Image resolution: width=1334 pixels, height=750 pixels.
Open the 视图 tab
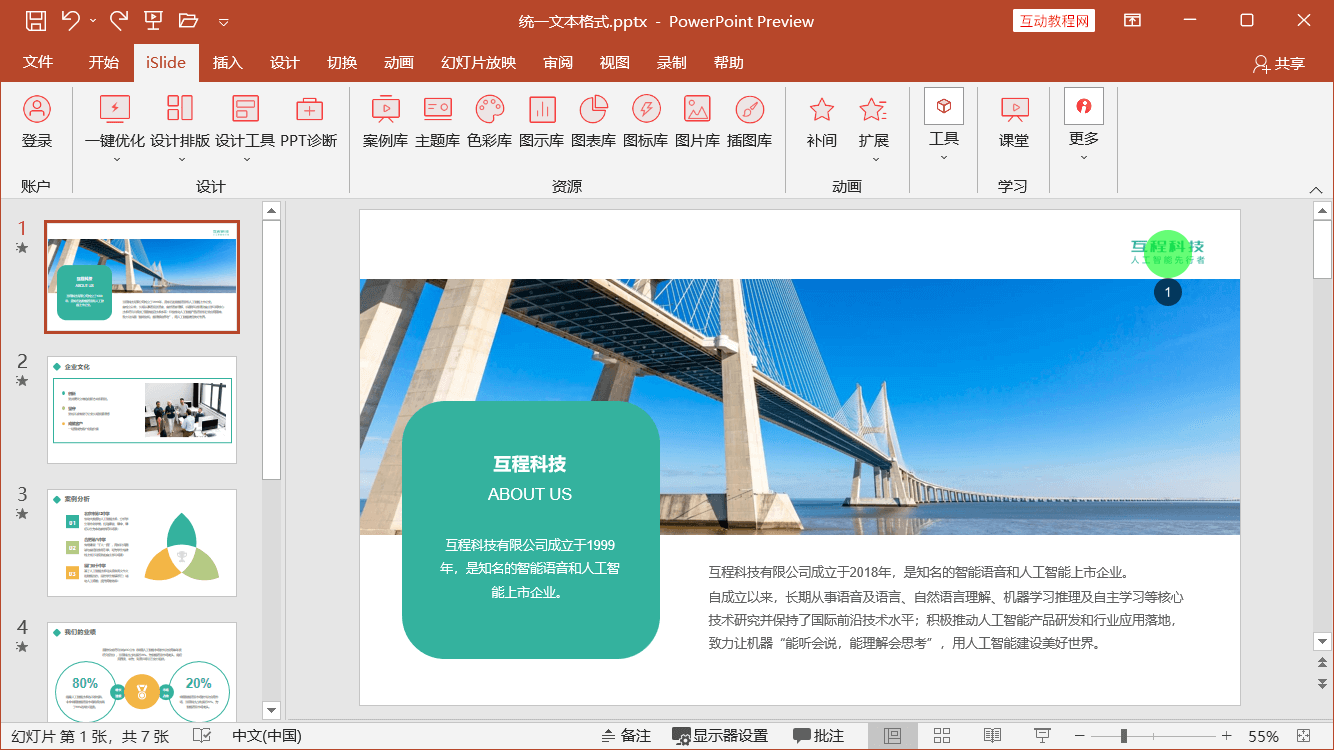[x=614, y=62]
